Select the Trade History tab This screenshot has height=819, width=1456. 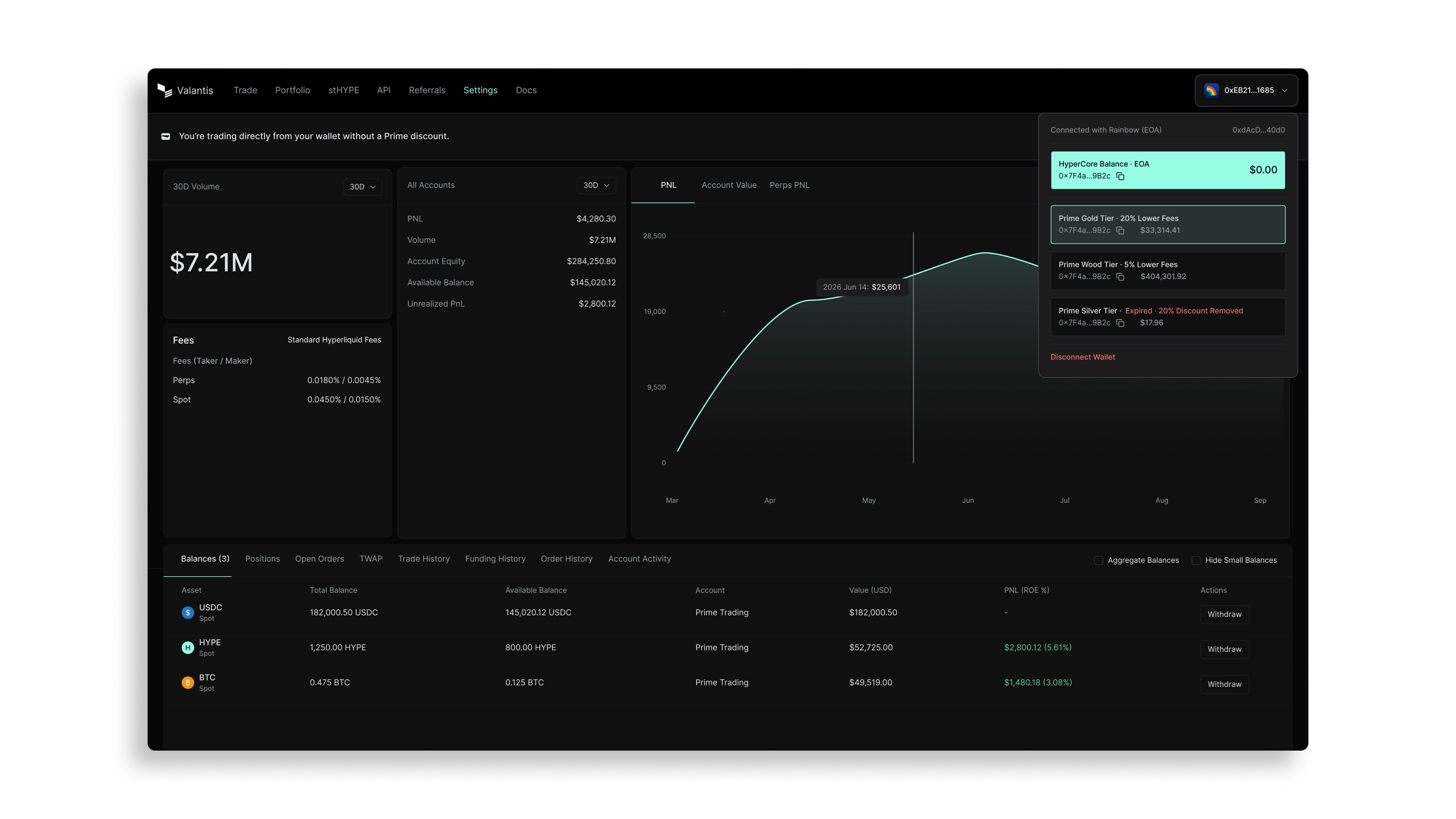[424, 559]
